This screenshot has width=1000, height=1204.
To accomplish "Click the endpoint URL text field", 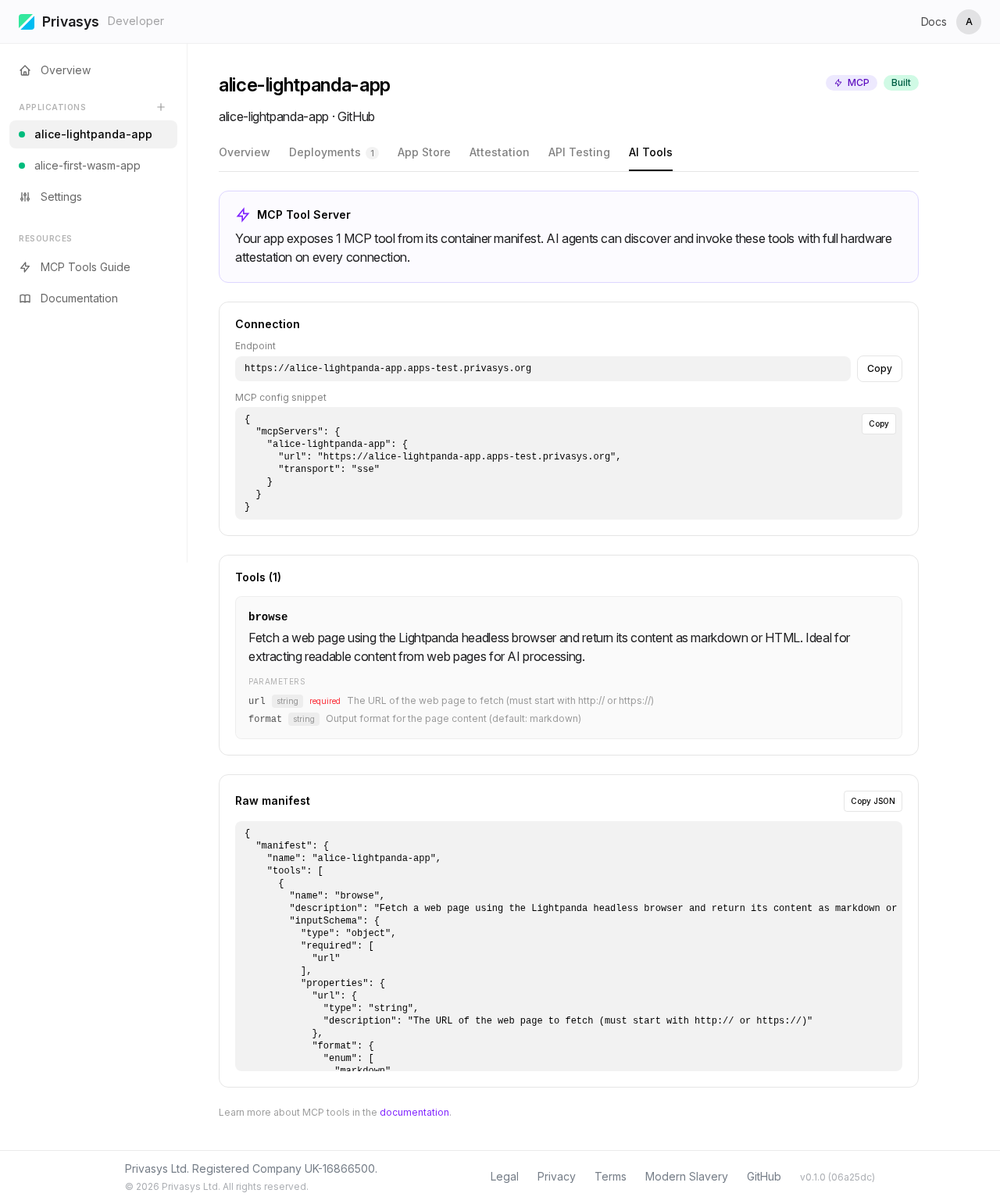I will tap(542, 368).
